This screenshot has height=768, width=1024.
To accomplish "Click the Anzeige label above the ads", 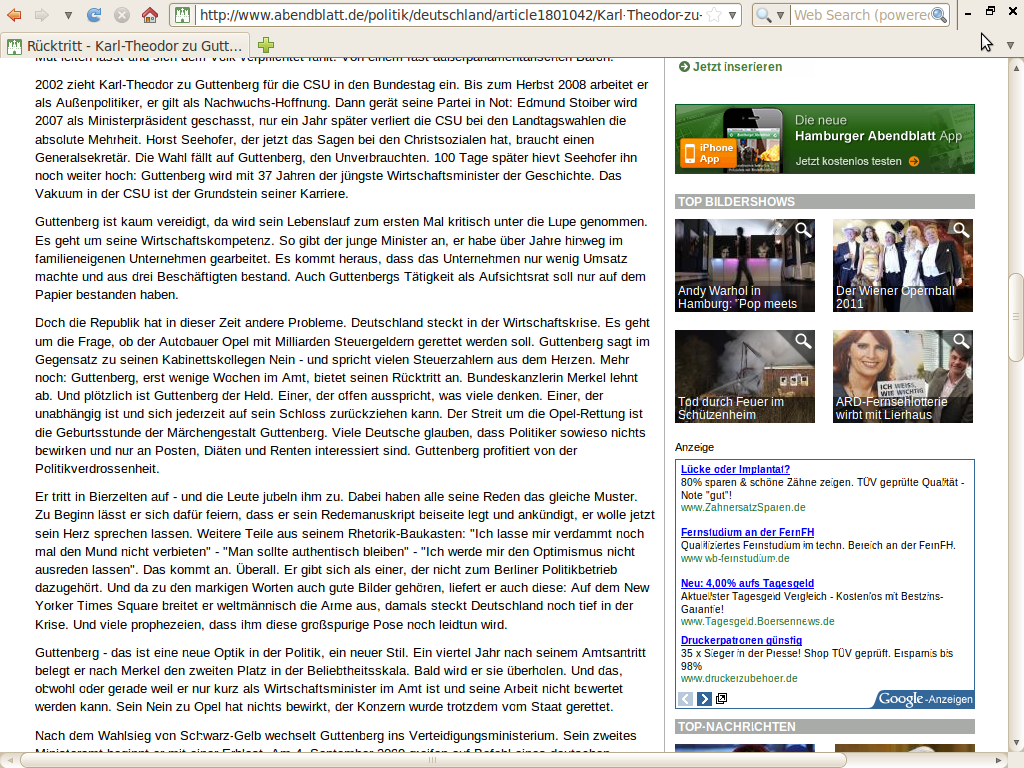I will tap(694, 447).
